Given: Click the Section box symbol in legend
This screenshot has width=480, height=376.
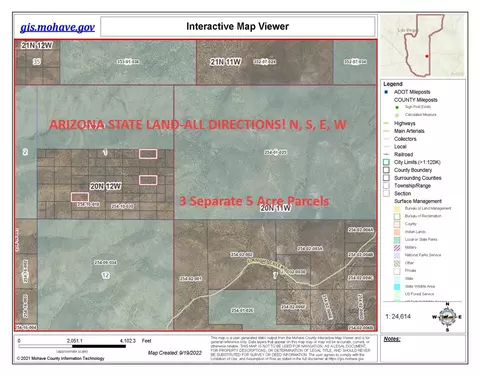Looking at the screenshot, I should pyautogui.click(x=386, y=194).
